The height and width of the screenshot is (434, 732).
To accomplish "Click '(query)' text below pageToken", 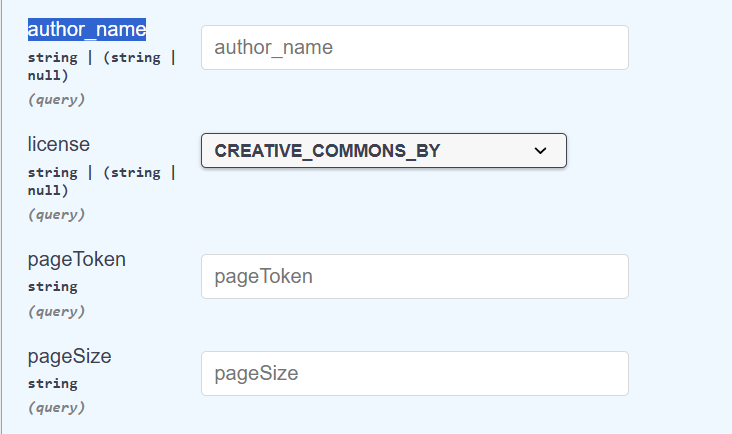I will [56, 311].
